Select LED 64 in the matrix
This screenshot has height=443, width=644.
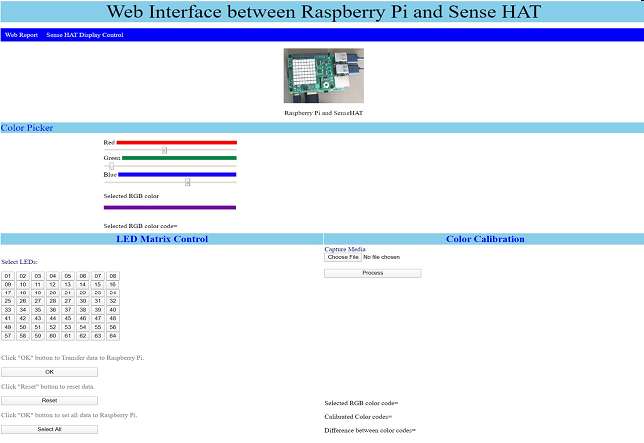click(x=113, y=336)
